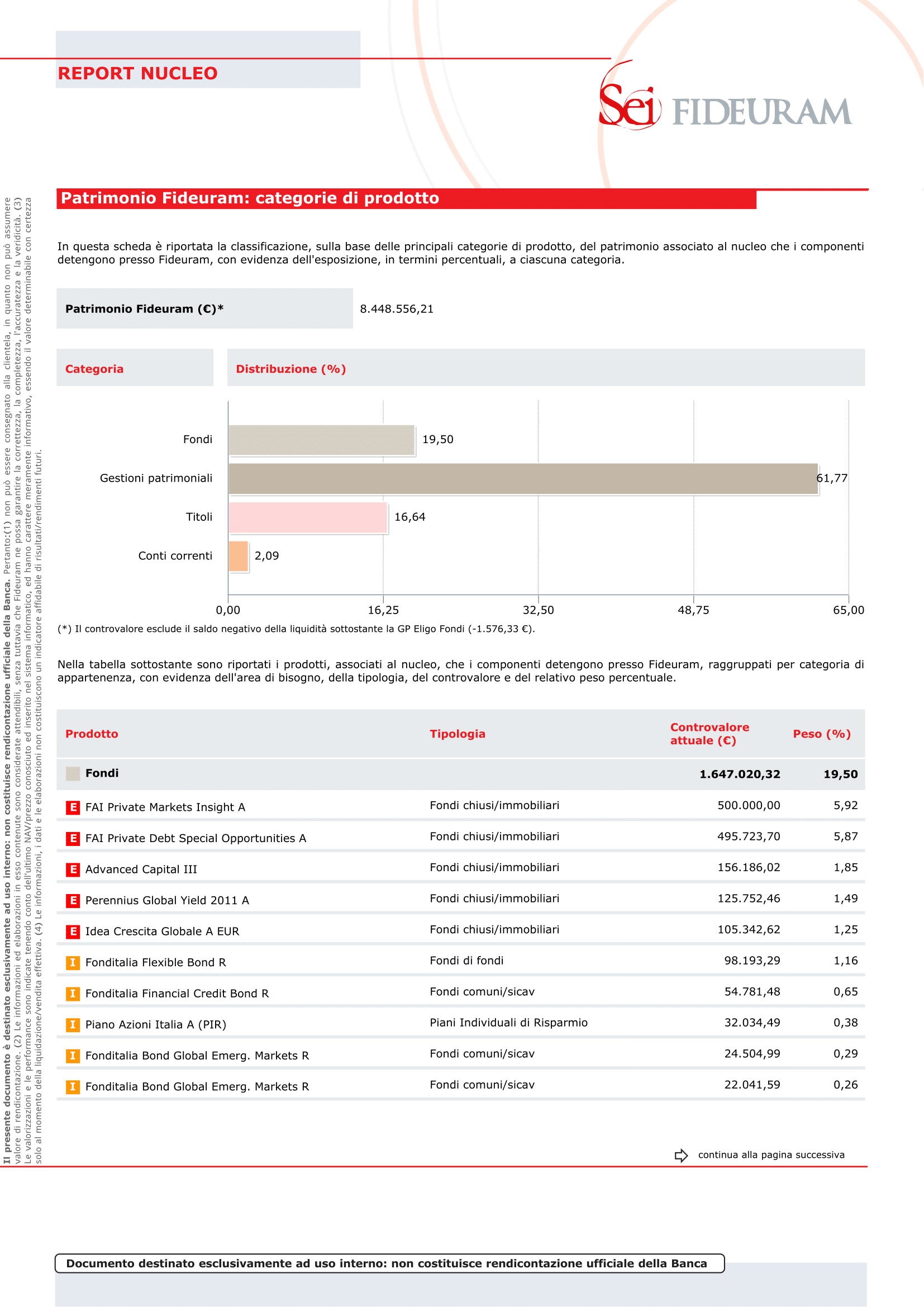Click Advanced Capital III product name

tap(141, 869)
